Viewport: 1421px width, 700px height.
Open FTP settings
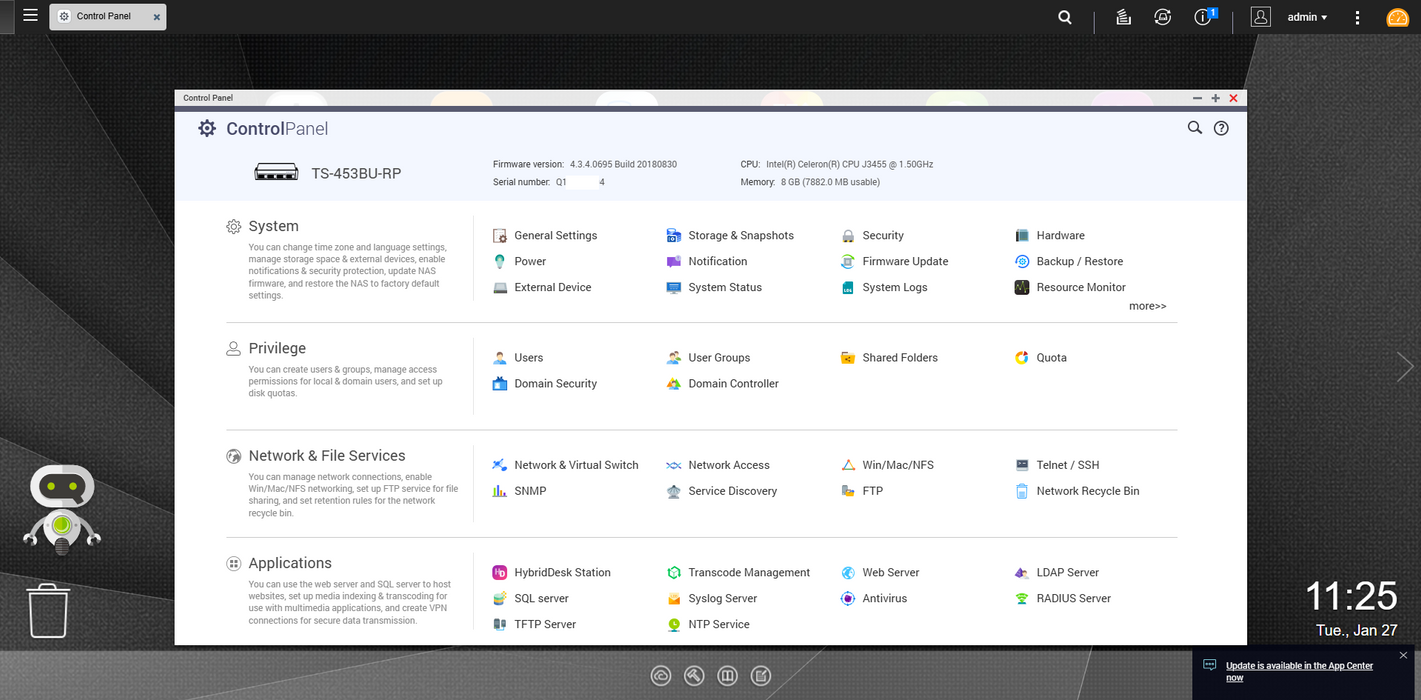tap(862, 492)
